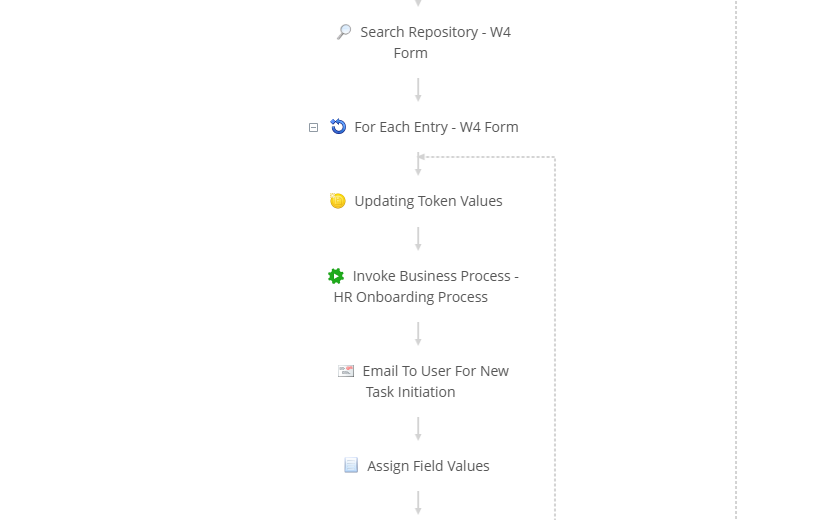The width and height of the screenshot is (816, 520).
Task: Click the Search Repository magnifier icon
Action: pos(344,32)
